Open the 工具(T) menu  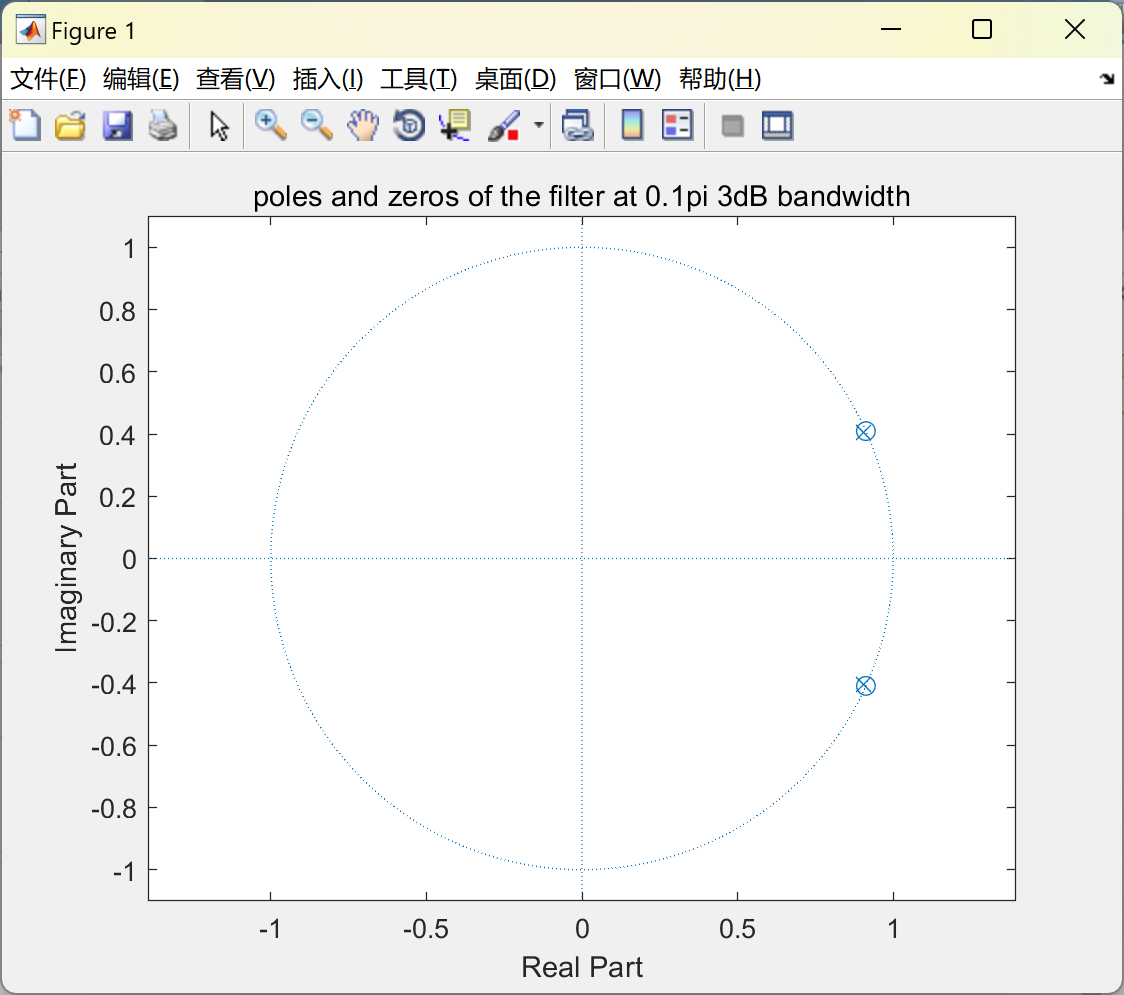click(419, 79)
